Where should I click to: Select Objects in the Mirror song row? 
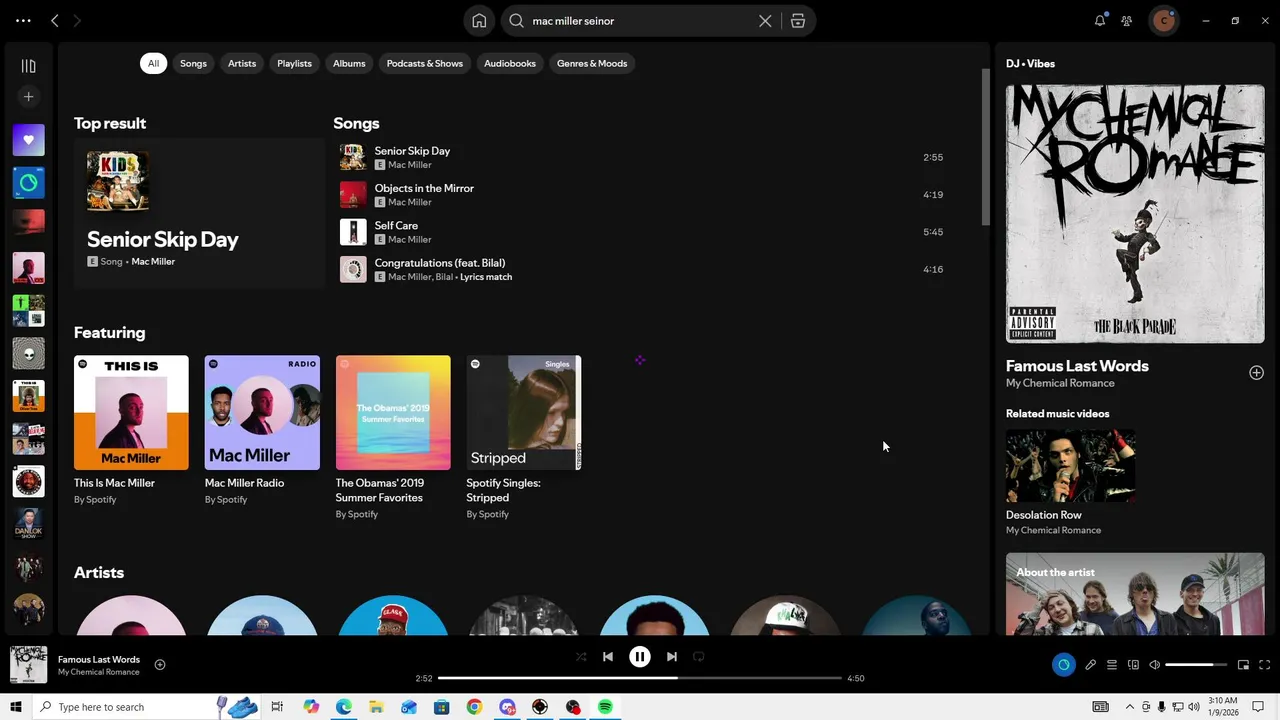pos(643,194)
